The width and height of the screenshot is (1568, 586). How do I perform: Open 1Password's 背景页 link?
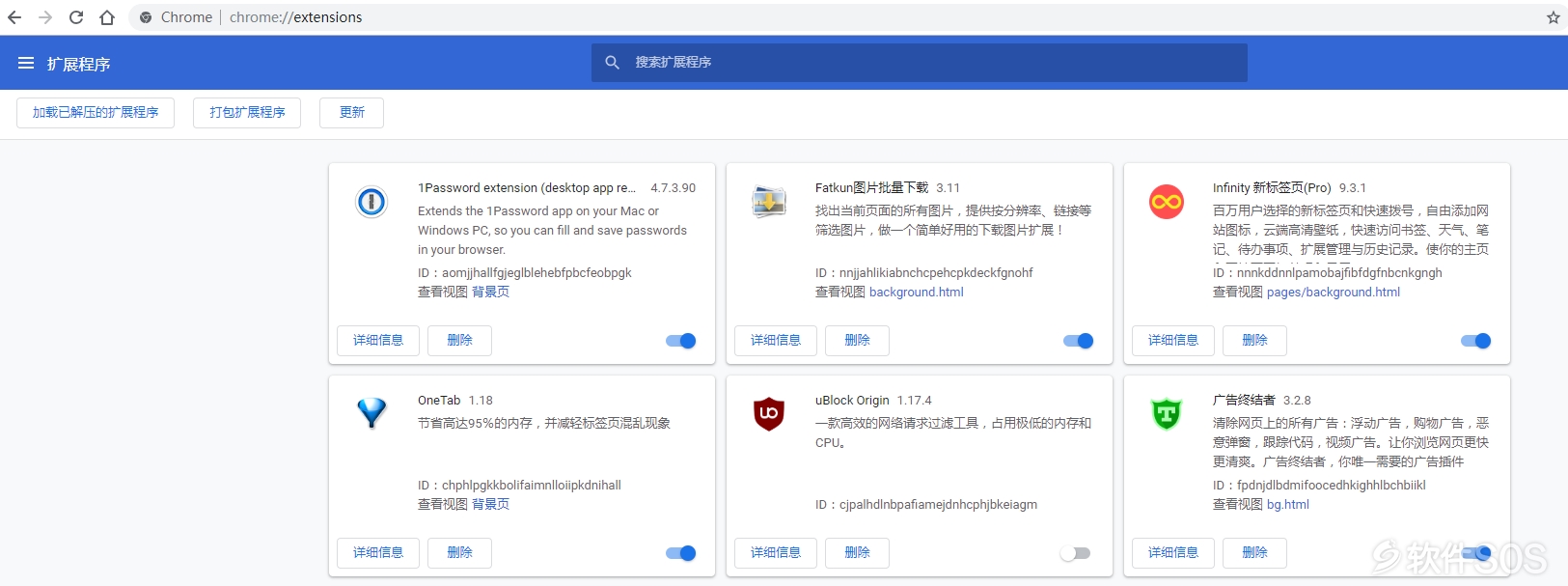(x=490, y=293)
